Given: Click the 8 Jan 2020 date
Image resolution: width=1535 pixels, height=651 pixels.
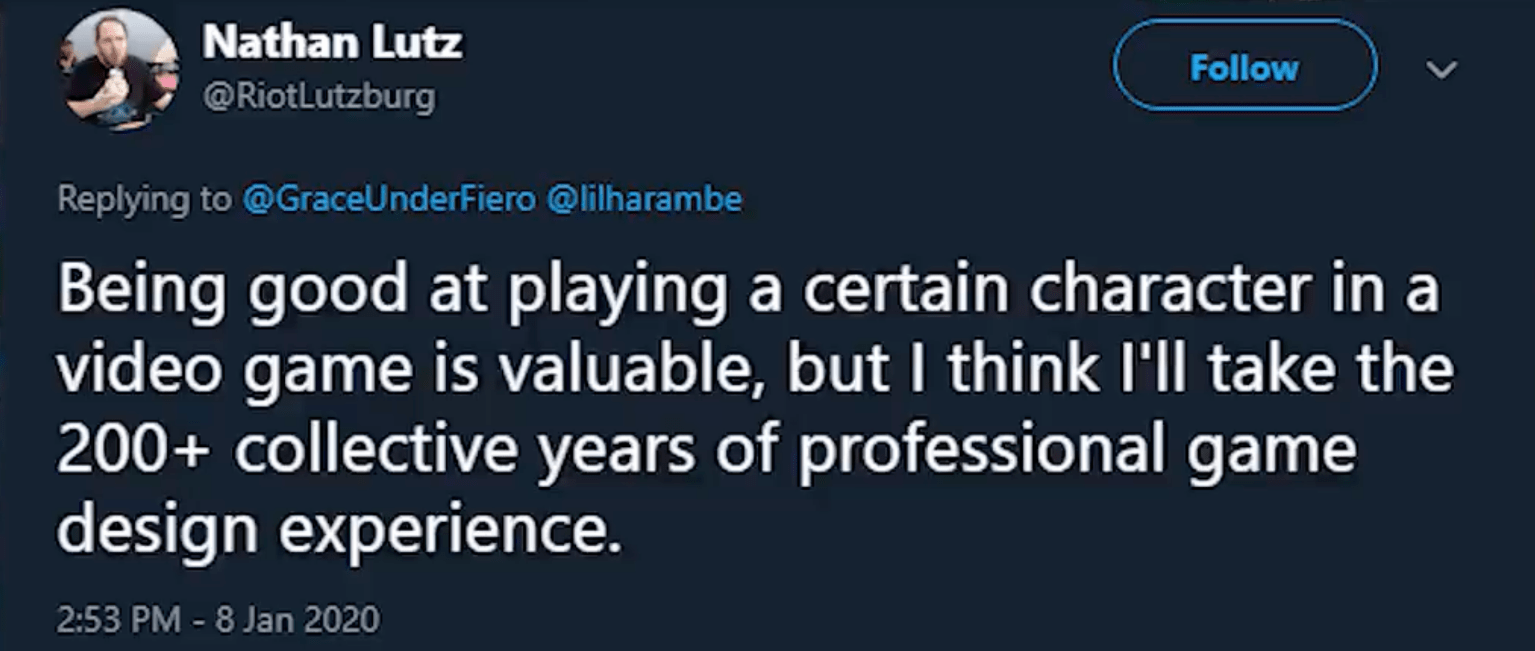Looking at the screenshot, I should click(297, 619).
